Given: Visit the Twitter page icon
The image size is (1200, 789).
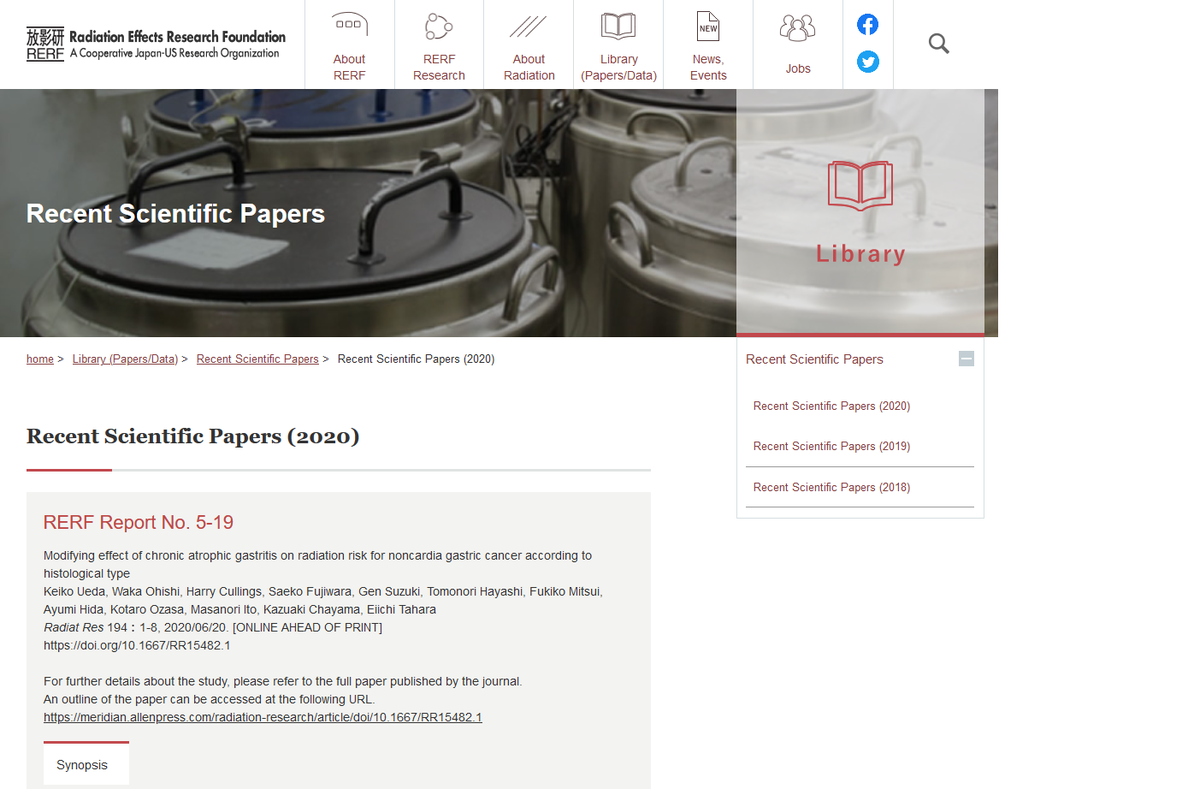Looking at the screenshot, I should click(868, 62).
